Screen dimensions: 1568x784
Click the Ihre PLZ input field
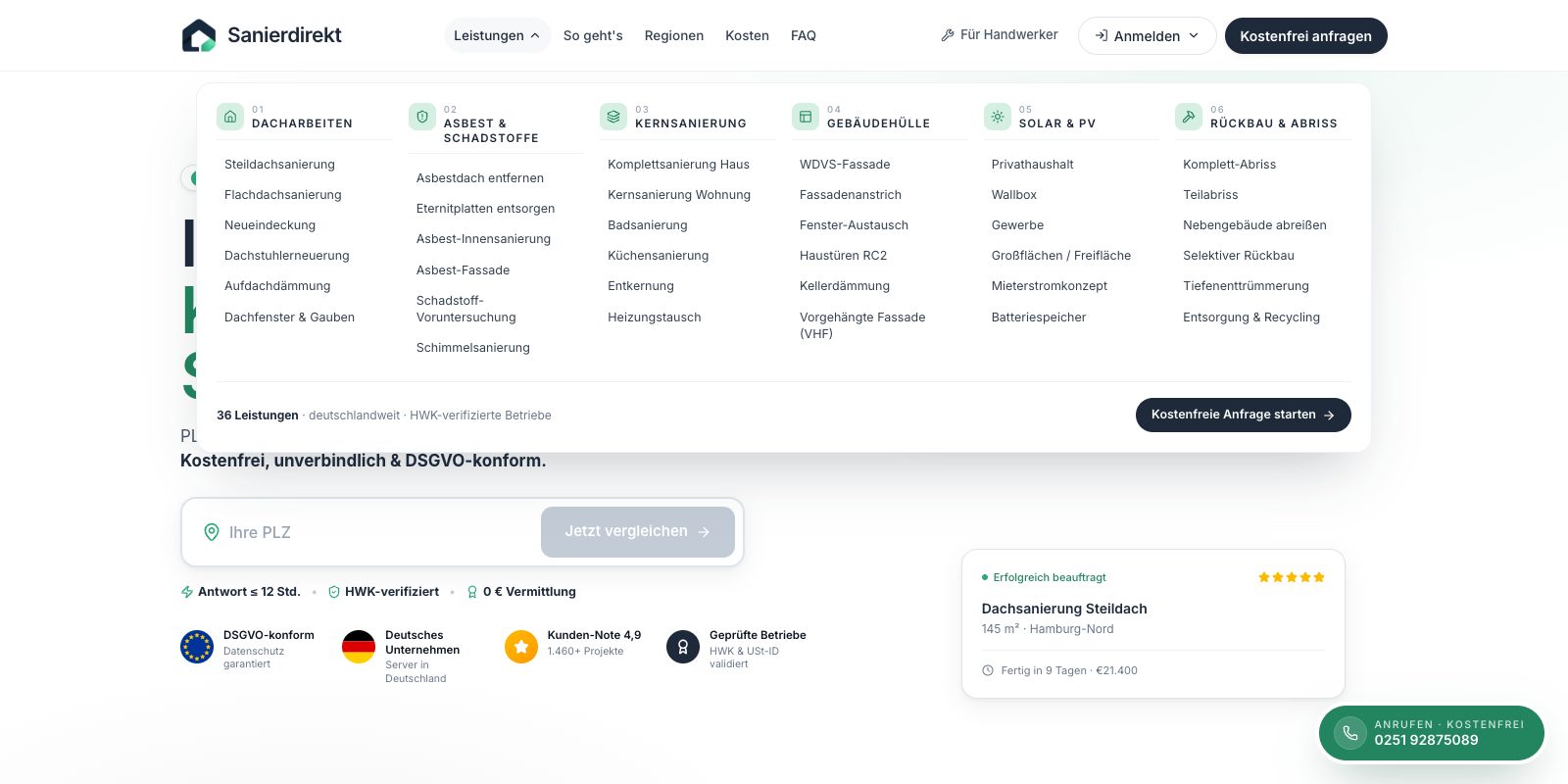coord(370,532)
